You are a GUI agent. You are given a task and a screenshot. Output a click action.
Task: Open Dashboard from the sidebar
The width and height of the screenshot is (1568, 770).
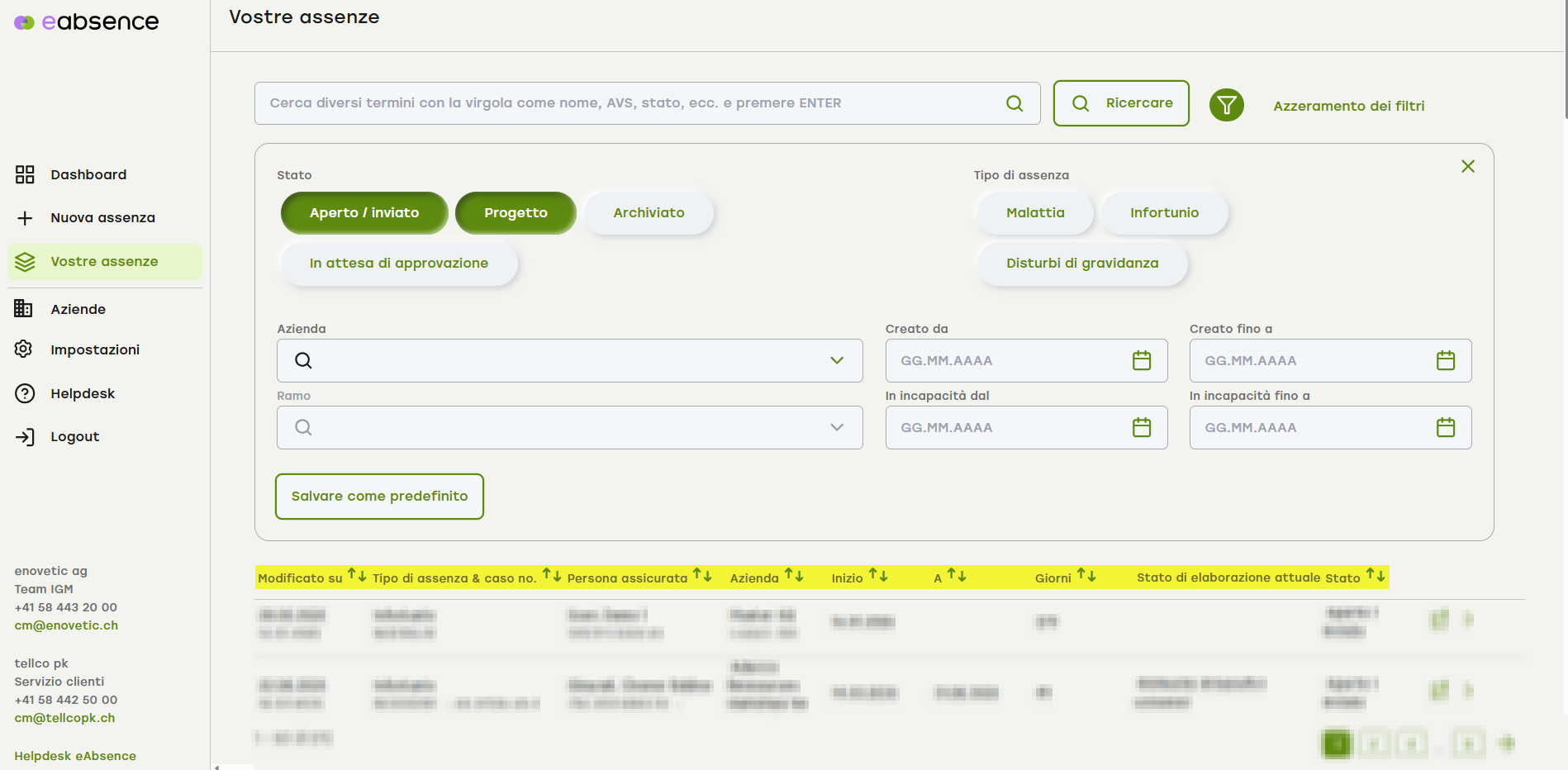(88, 174)
